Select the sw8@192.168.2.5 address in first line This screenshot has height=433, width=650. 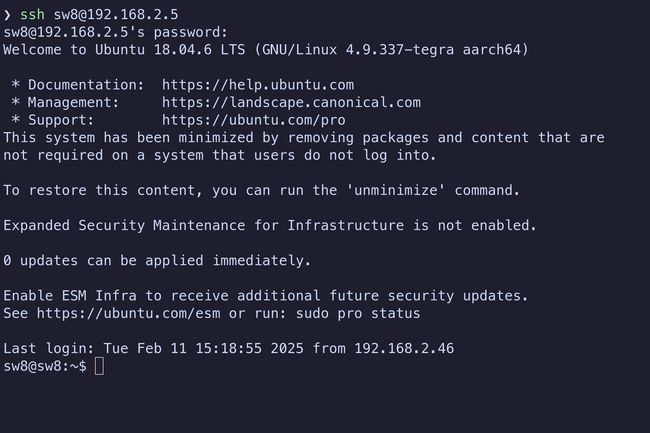pos(116,15)
